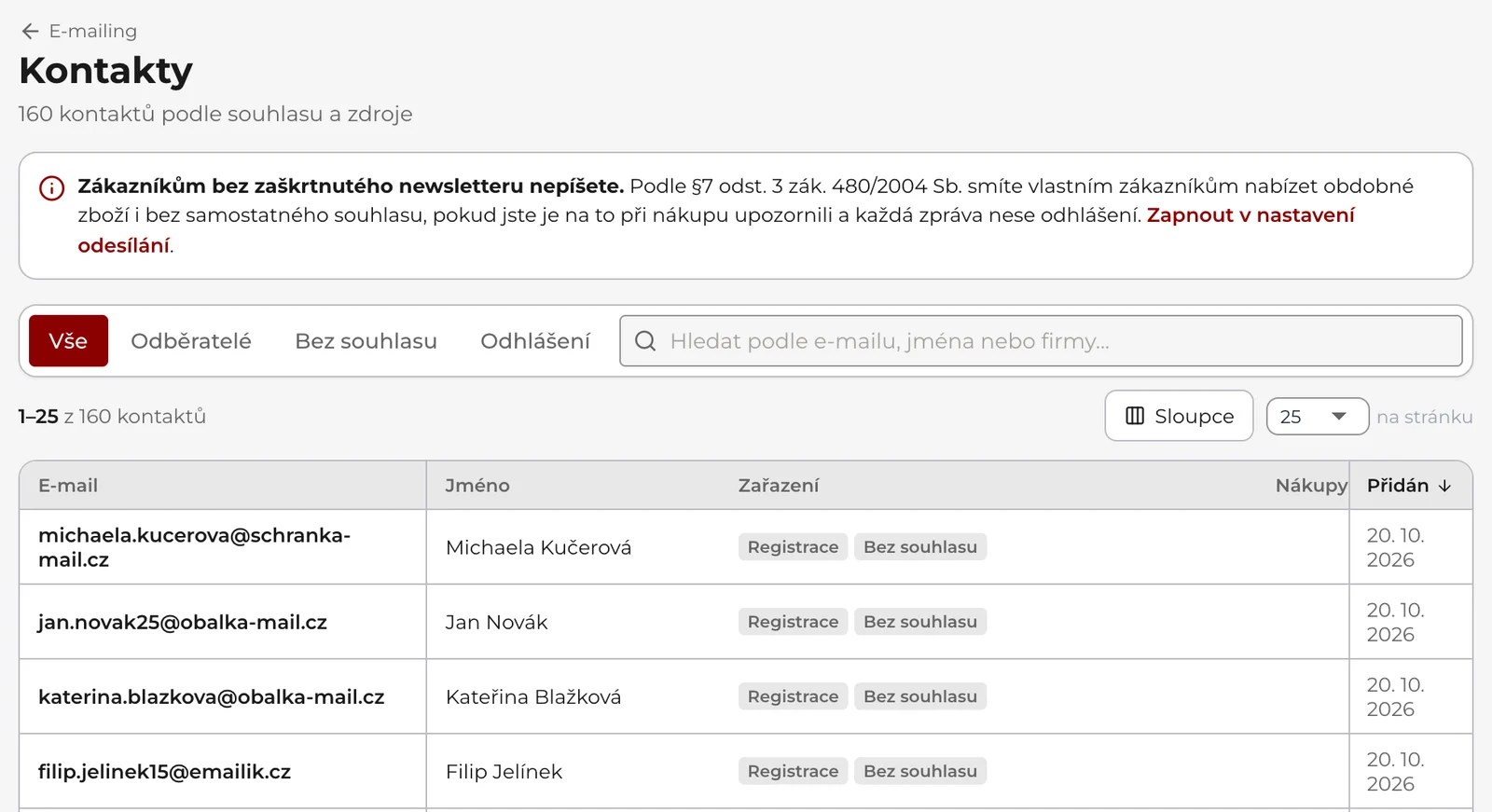Open the Odhlášení tab
1492x812 pixels.
point(535,341)
